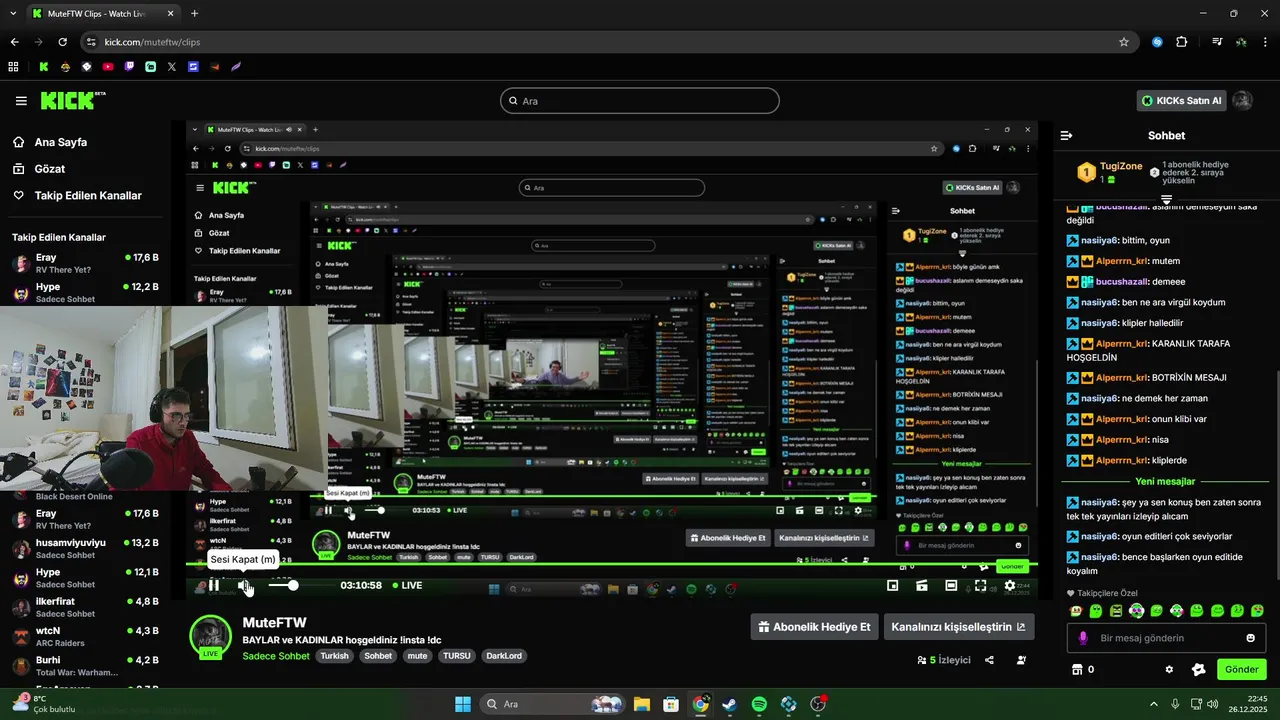This screenshot has width=1280, height=720.
Task: Click the 5 İzleyici viewer count
Action: [x=944, y=660]
